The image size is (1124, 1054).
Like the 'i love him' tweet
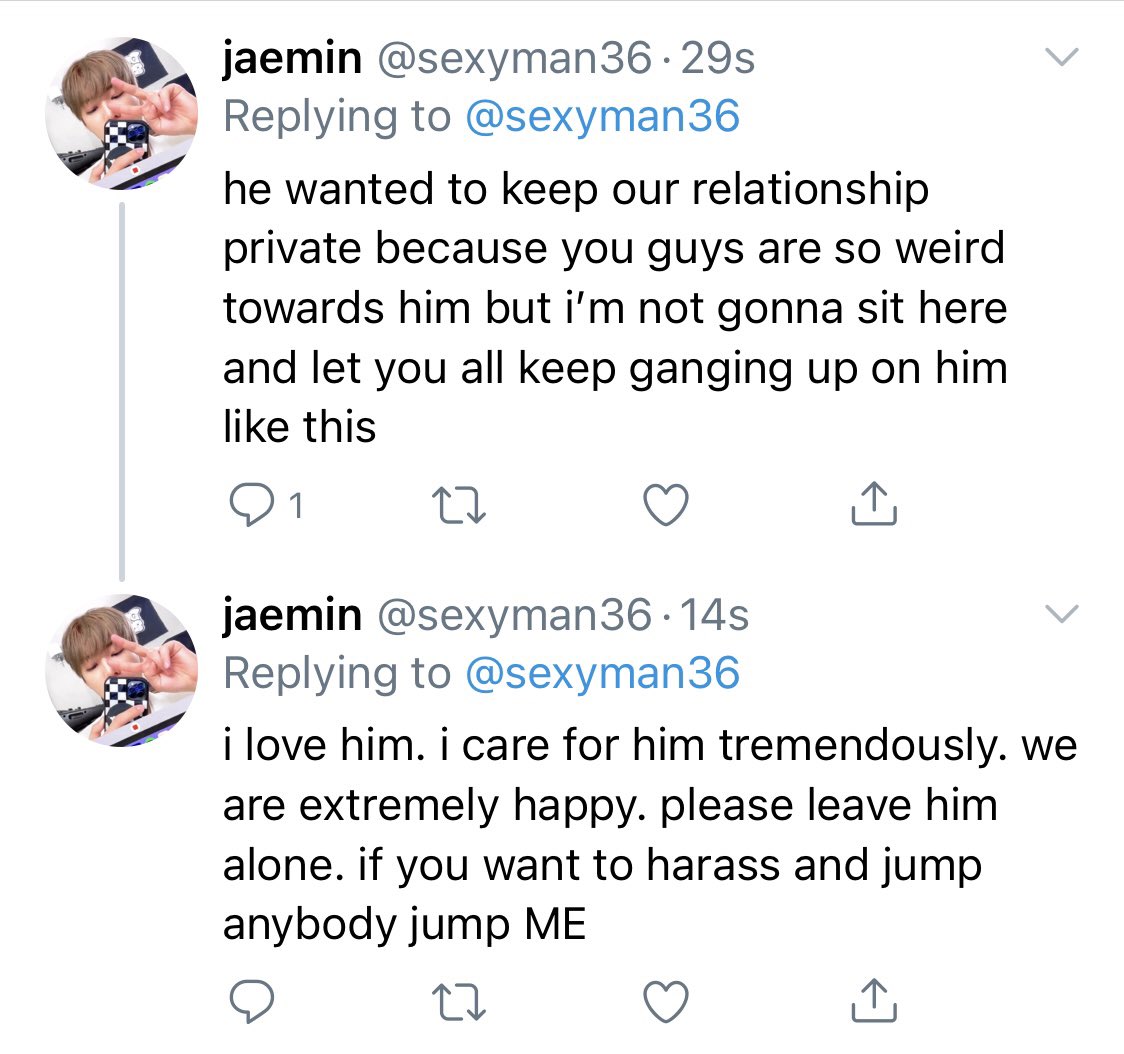(x=666, y=1000)
